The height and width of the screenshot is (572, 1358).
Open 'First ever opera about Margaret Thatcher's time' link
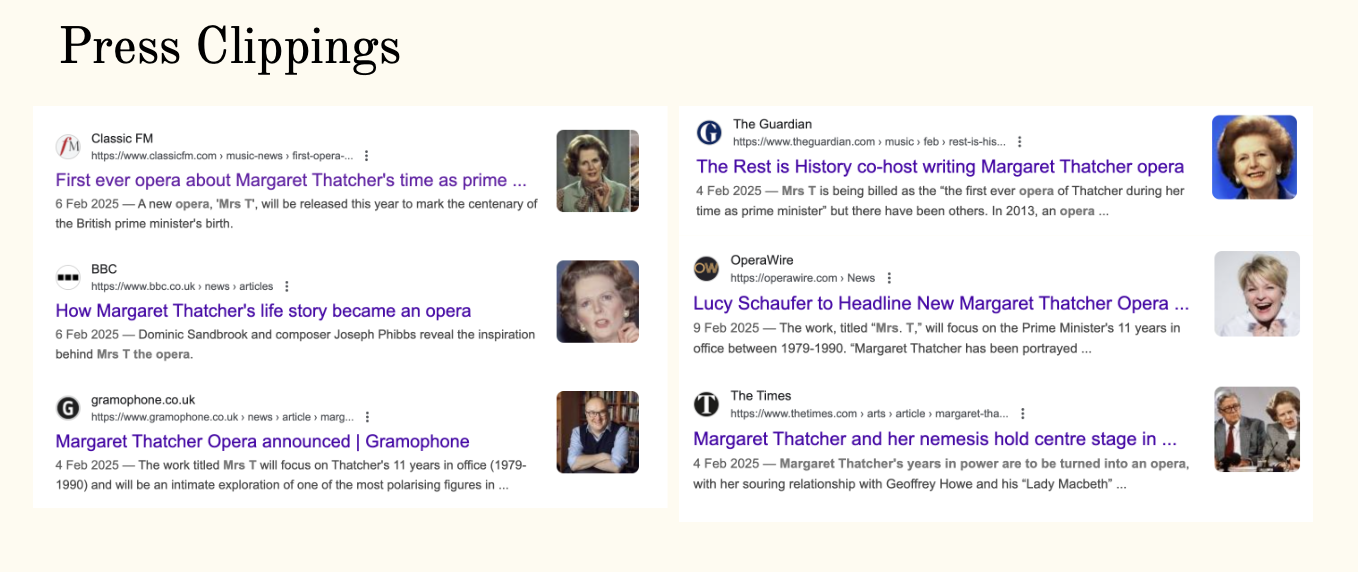click(291, 181)
